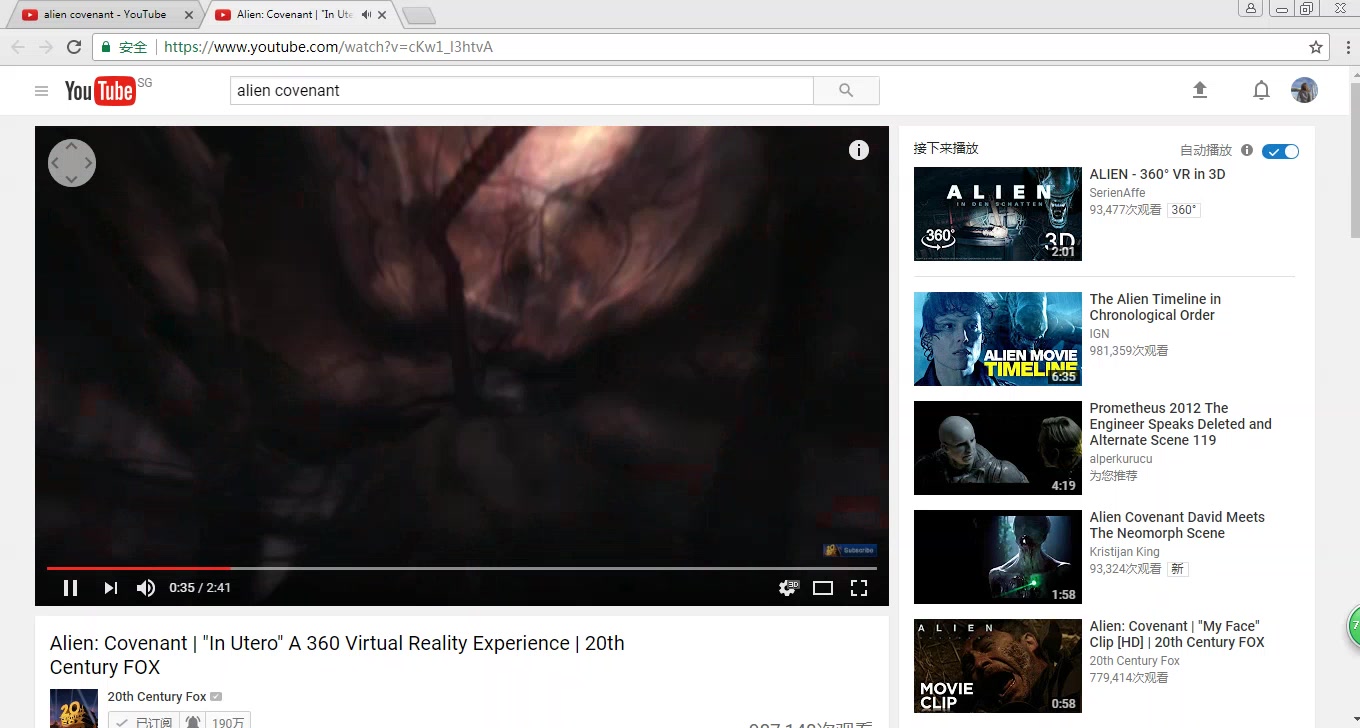Click the IGN channel name

pos(1099,334)
